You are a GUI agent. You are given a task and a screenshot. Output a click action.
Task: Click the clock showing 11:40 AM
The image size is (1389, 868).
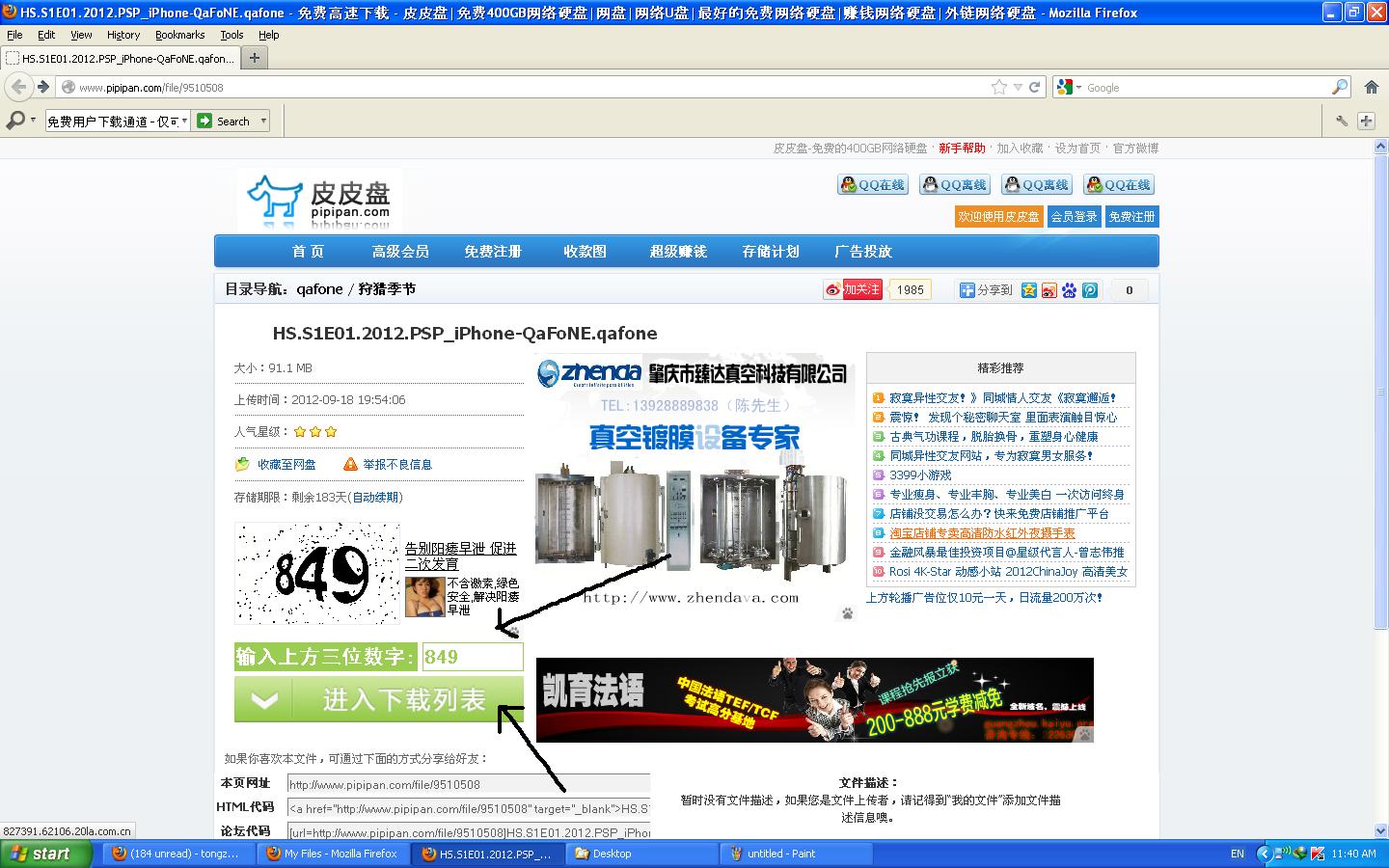pyautogui.click(x=1353, y=854)
